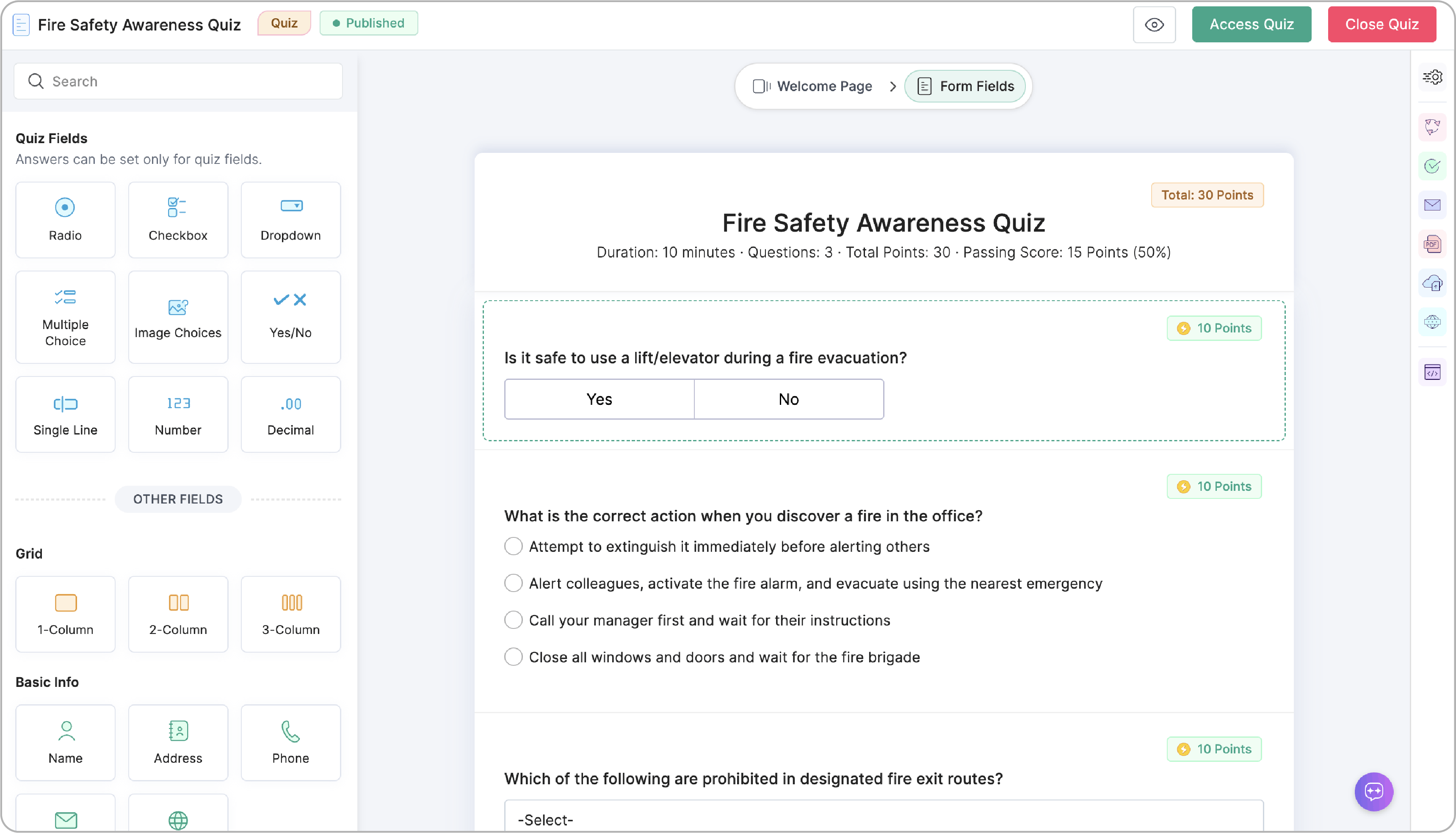
Task: Add a Checkbox quiz field
Action: 178,220
